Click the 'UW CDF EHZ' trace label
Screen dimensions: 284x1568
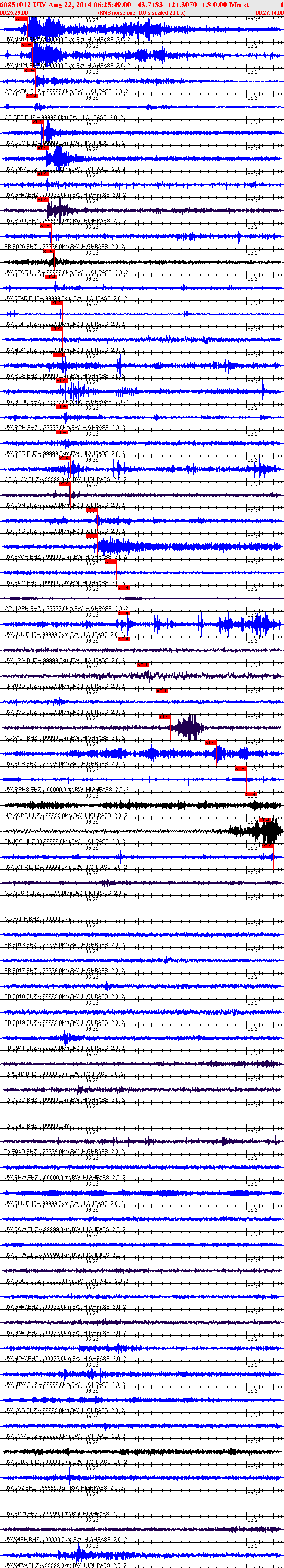(20, 325)
